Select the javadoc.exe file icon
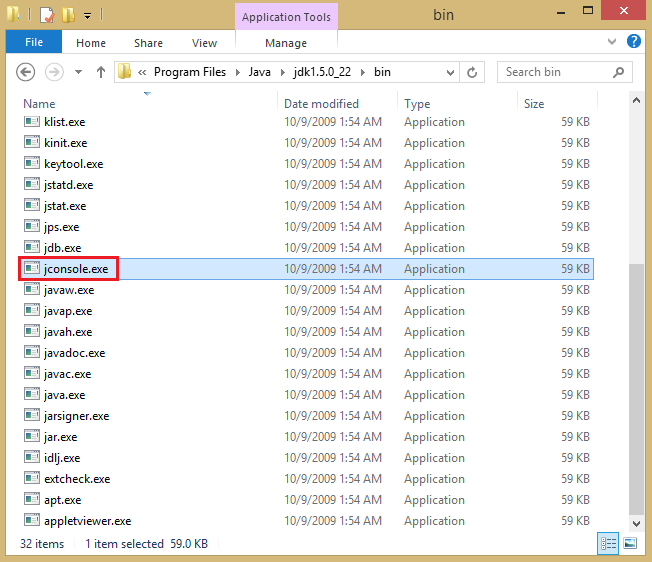Viewport: 652px width, 562px height. click(x=32, y=352)
